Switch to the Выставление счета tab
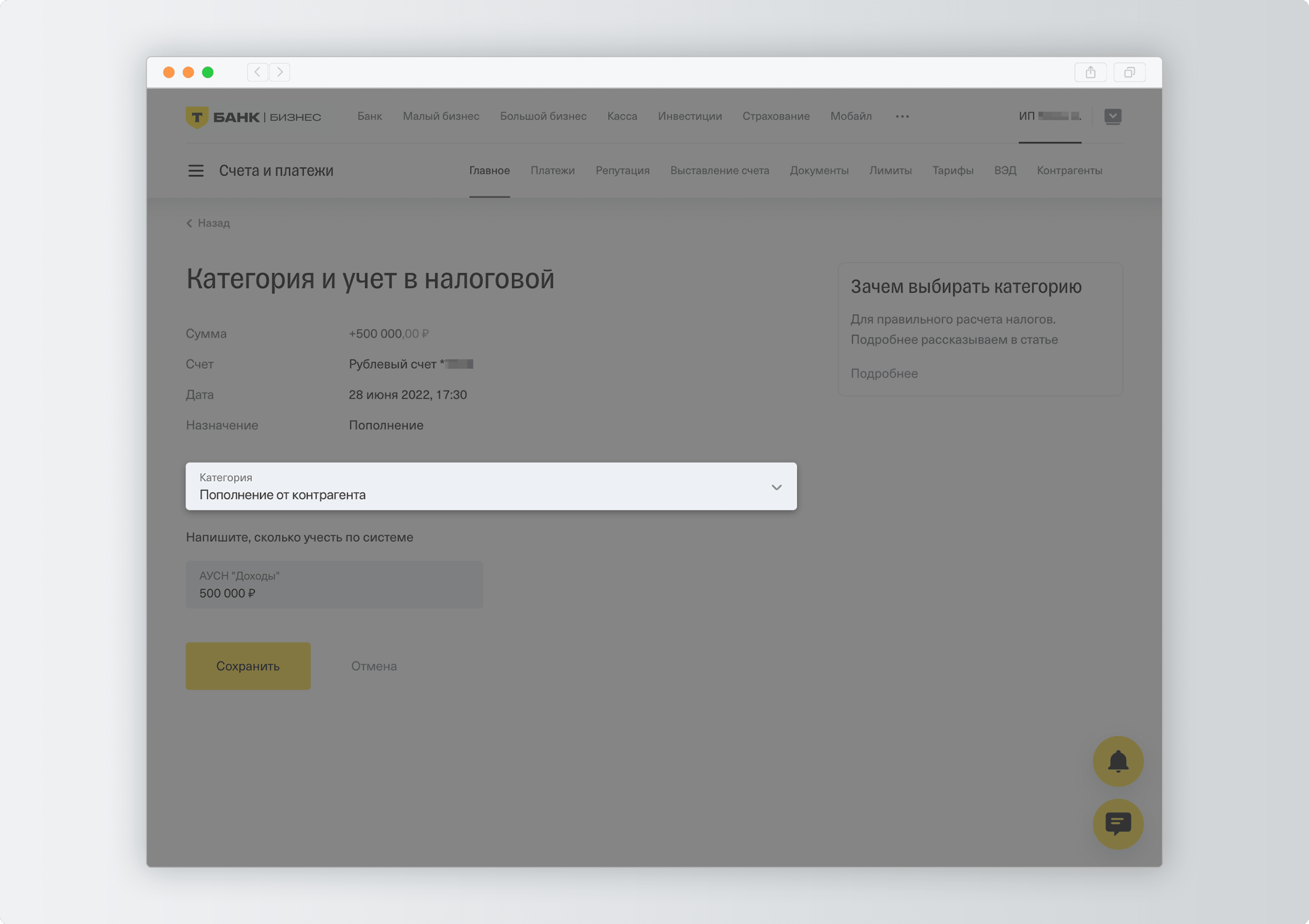Image resolution: width=1309 pixels, height=924 pixels. point(719,170)
